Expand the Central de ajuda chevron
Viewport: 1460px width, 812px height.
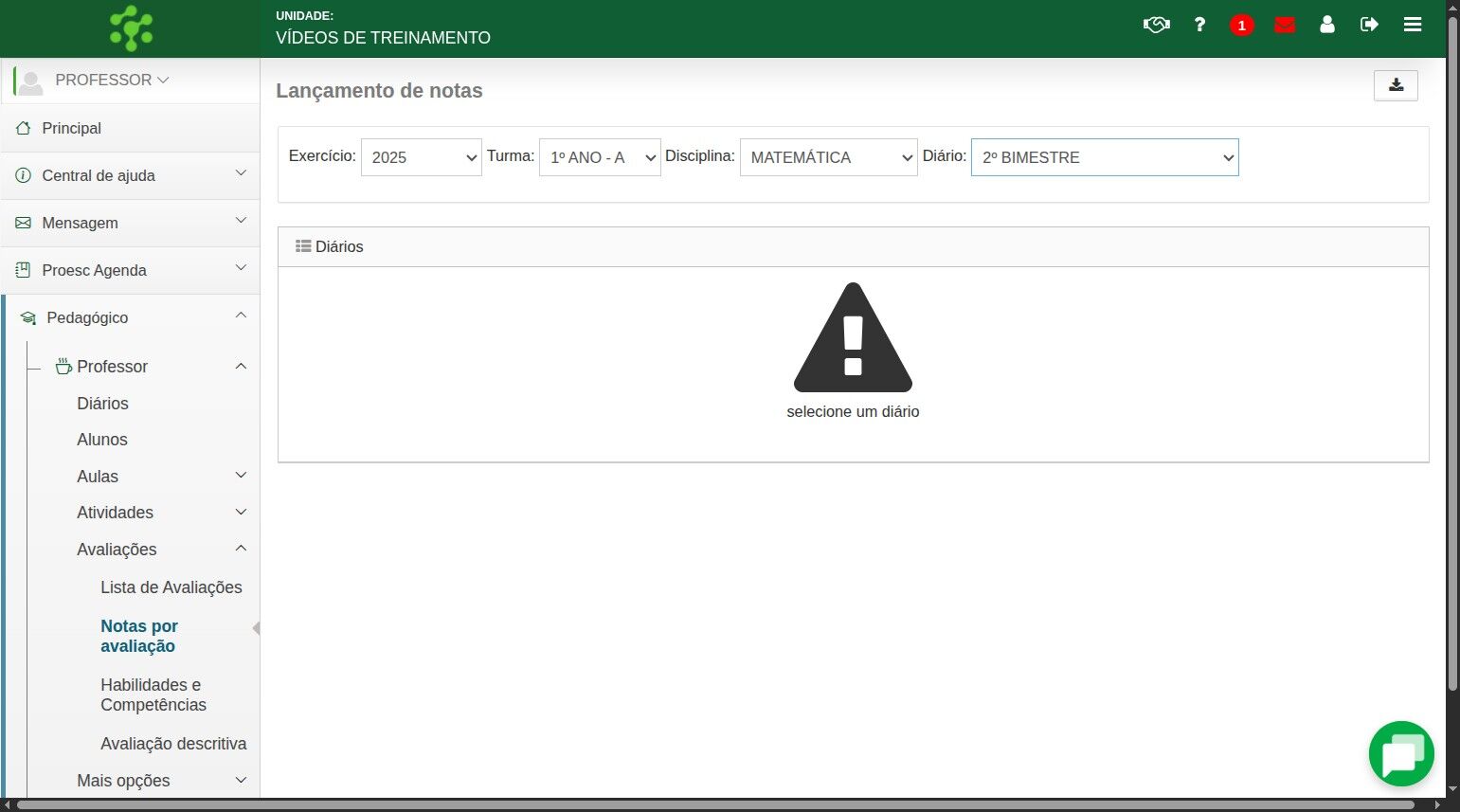(x=241, y=173)
